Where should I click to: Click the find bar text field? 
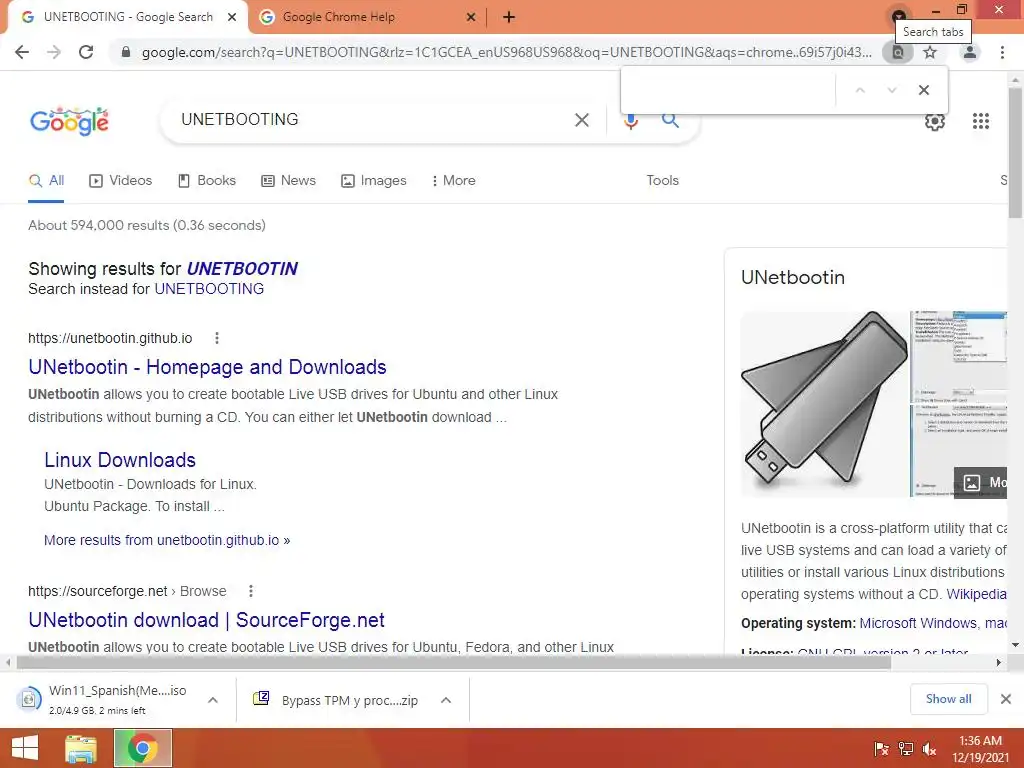[728, 90]
